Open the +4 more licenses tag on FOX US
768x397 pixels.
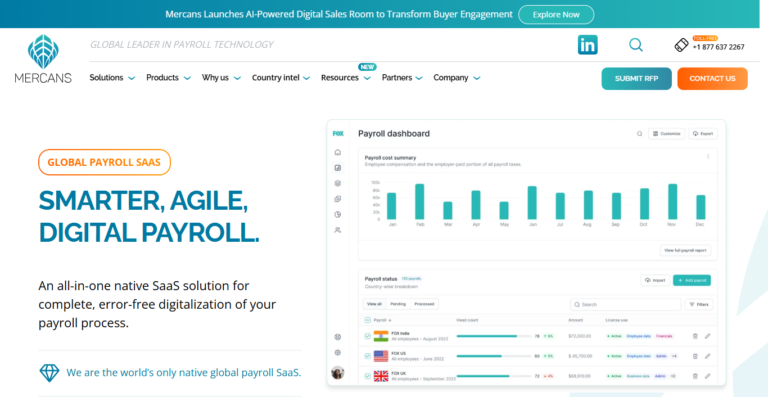pyautogui.click(x=674, y=356)
